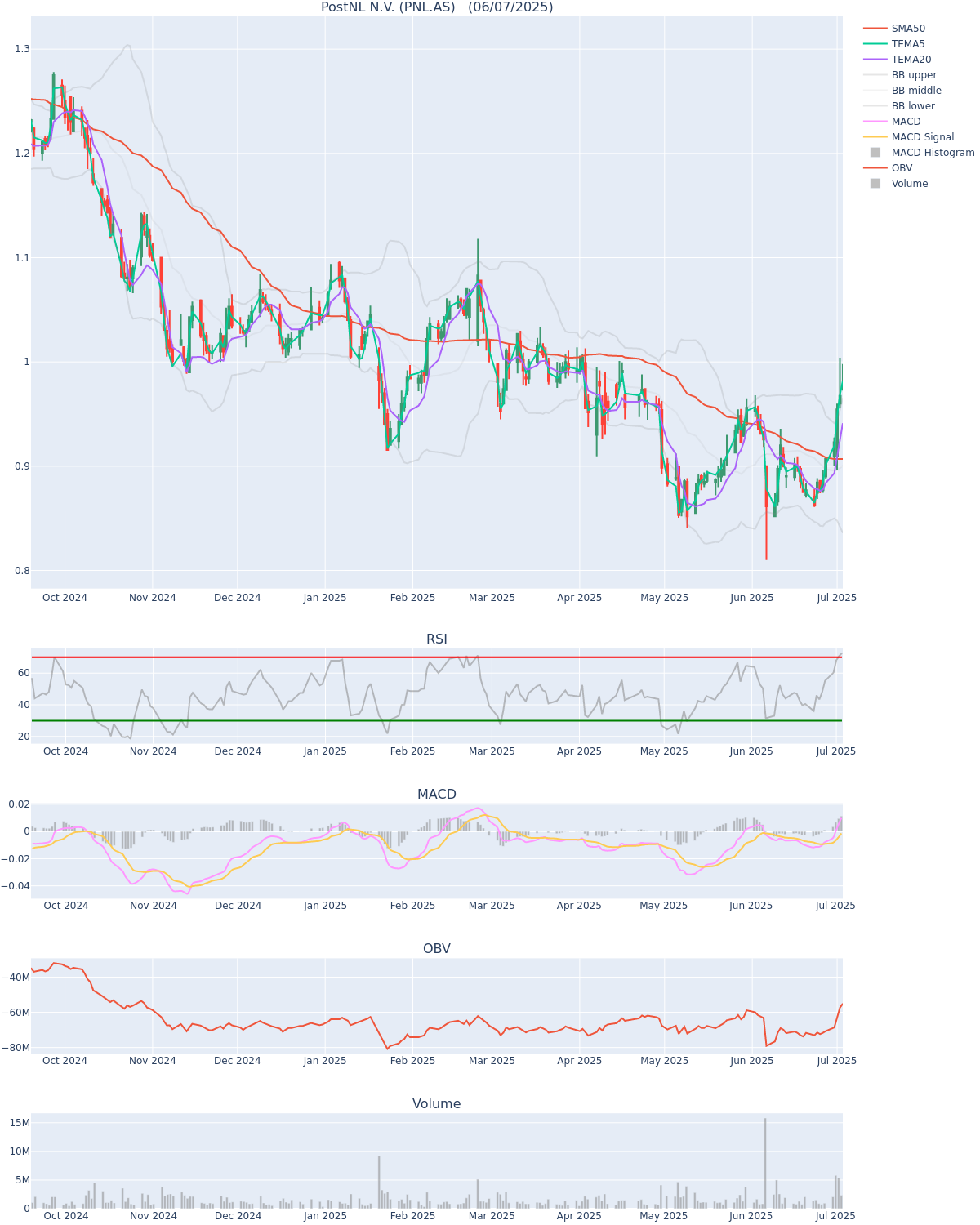Image resolution: width=980 pixels, height=1225 pixels.
Task: Click the 20 label on RSI axis
Action: [x=24, y=737]
